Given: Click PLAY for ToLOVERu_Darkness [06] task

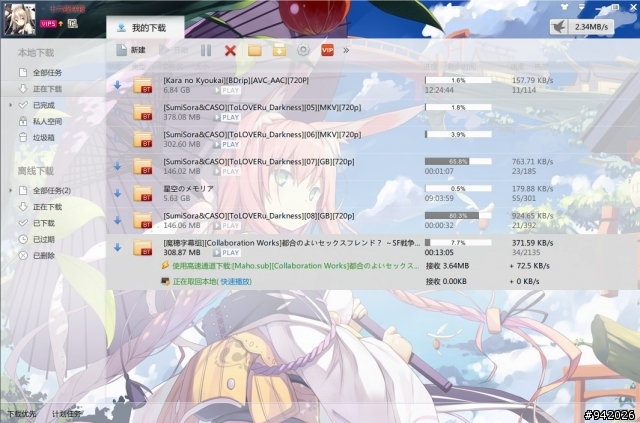Looking at the screenshot, I should click(x=227, y=144).
